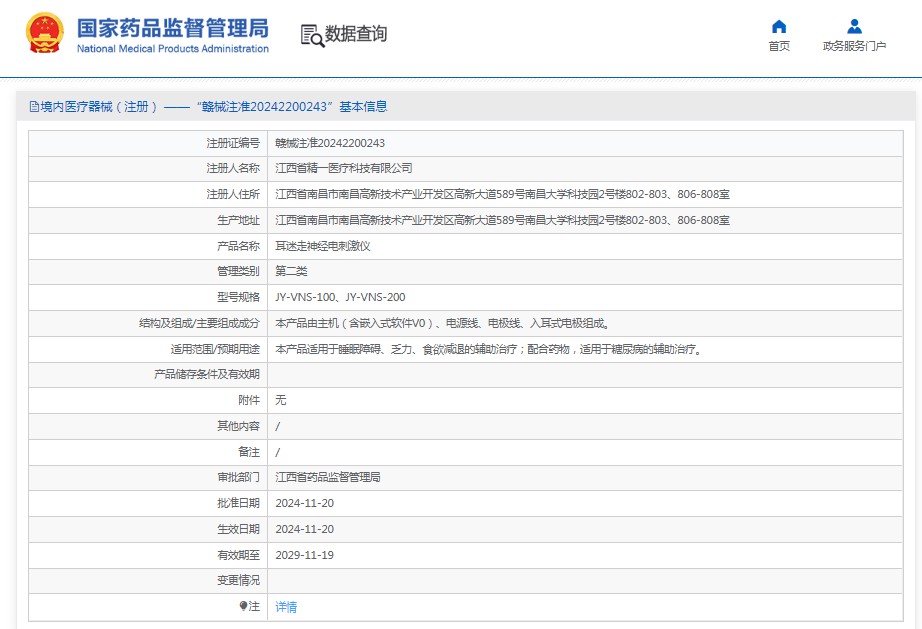Open the 政务服务门户 text link
The image size is (922, 629).
click(x=854, y=46)
